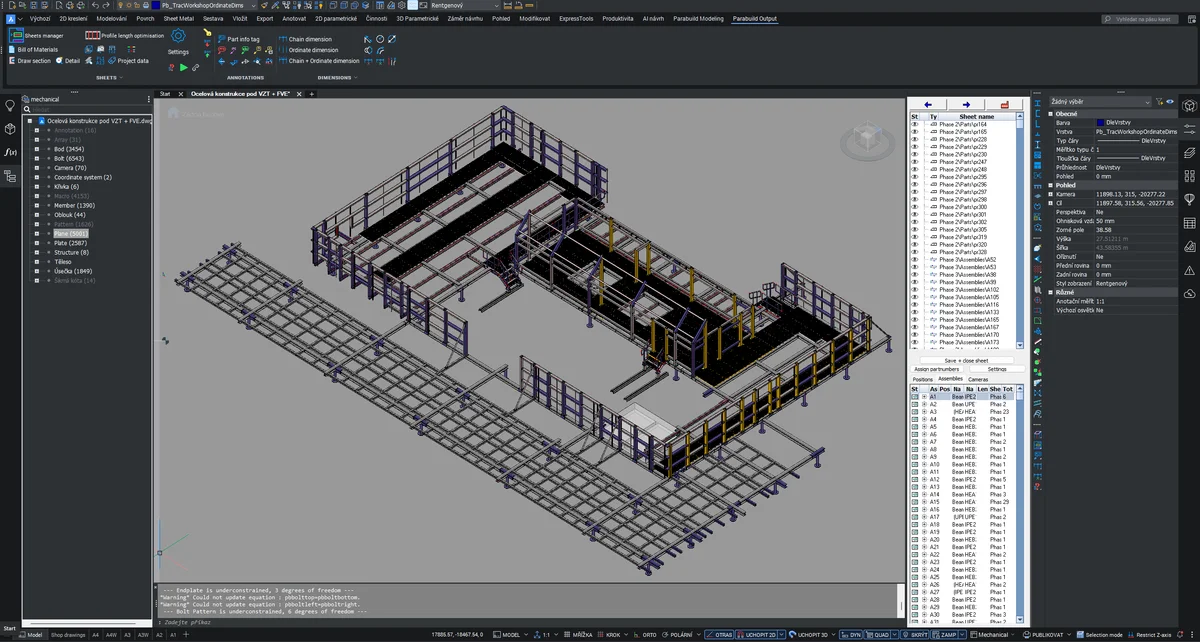Switch to the Cameras tab
Image resolution: width=1200 pixels, height=642 pixels.
[x=978, y=379]
